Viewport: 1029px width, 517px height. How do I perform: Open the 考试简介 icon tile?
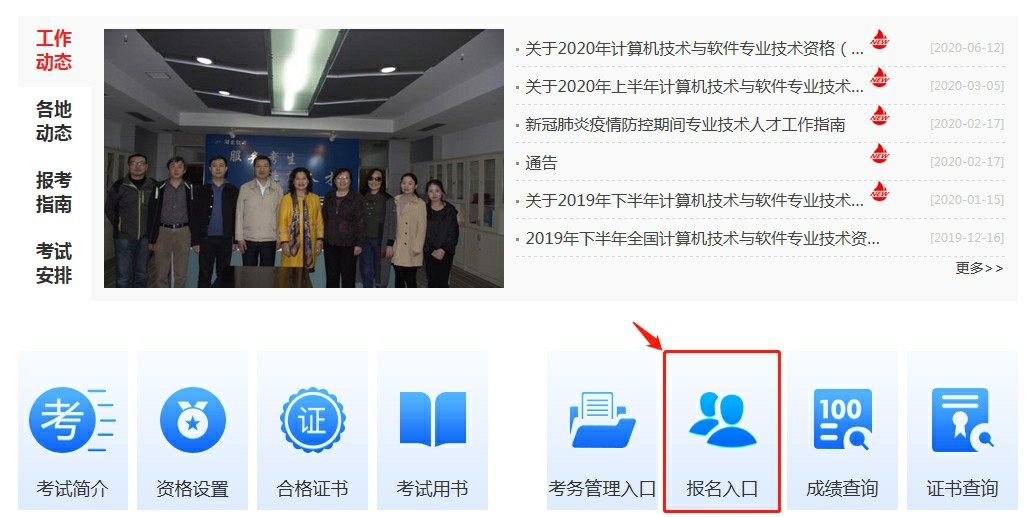(x=72, y=421)
